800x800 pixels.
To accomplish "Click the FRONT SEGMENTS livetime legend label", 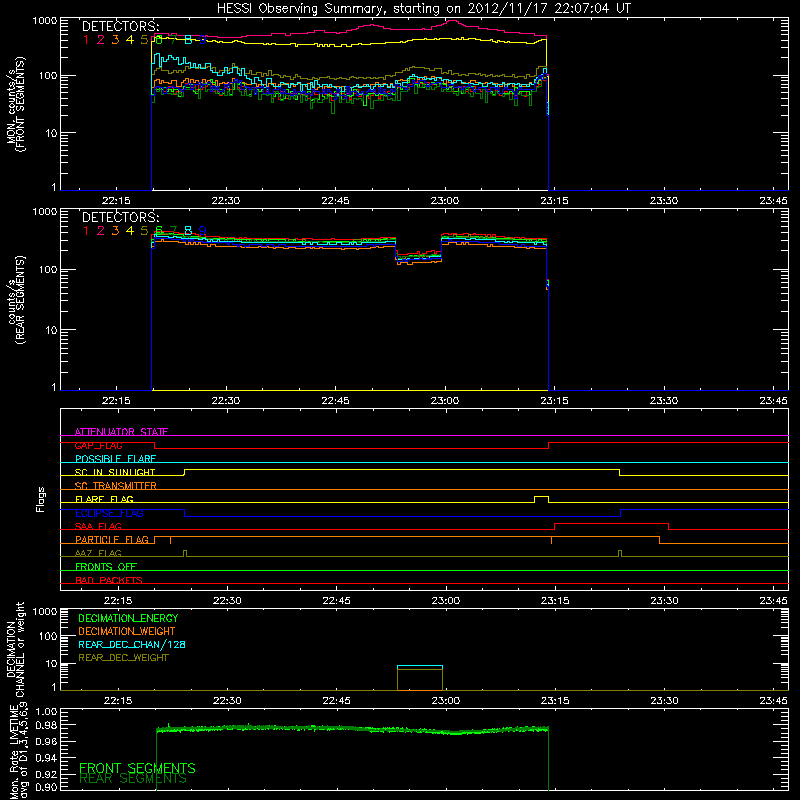I will point(137,768).
